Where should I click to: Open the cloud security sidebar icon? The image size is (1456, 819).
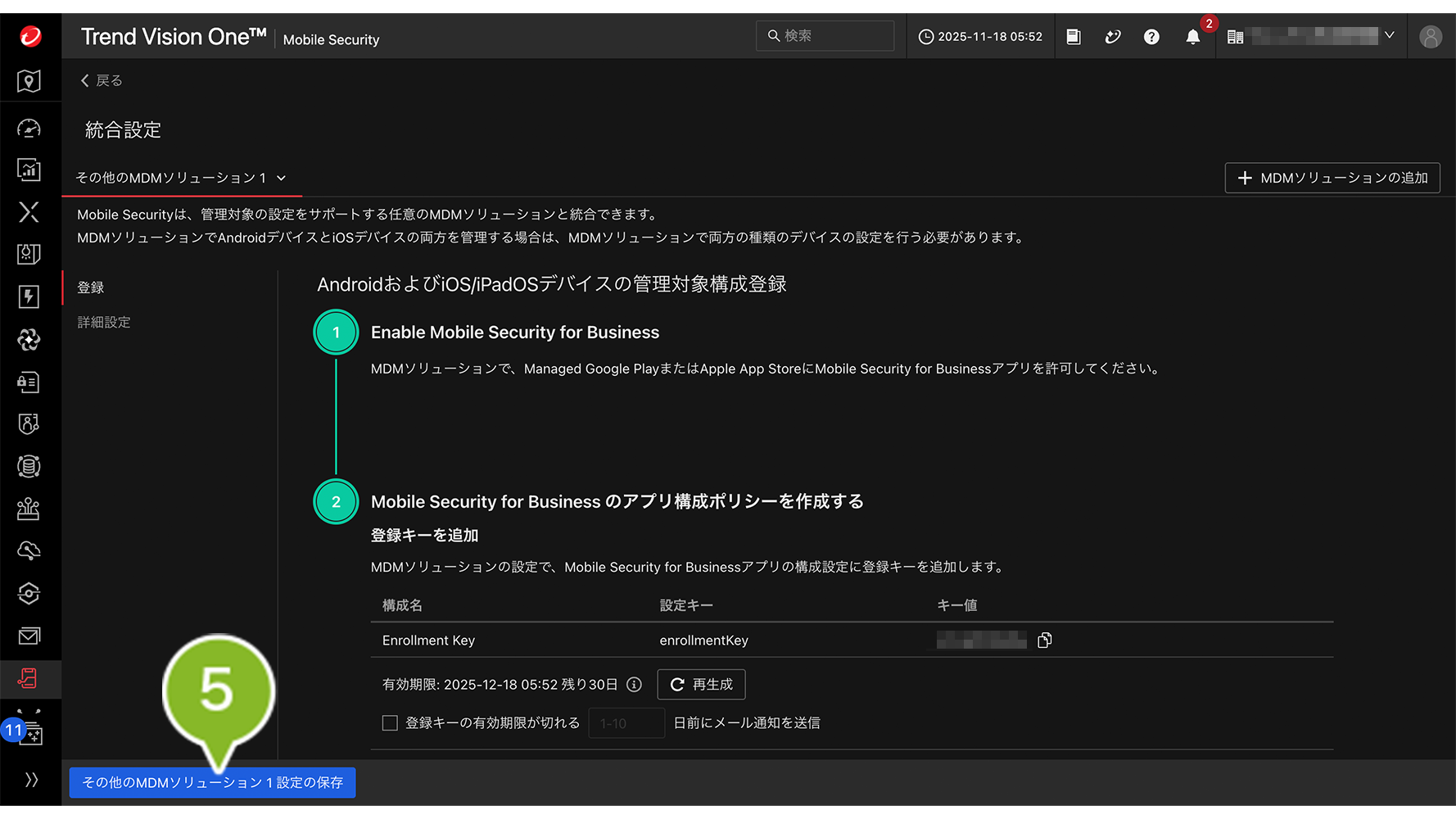click(x=29, y=551)
